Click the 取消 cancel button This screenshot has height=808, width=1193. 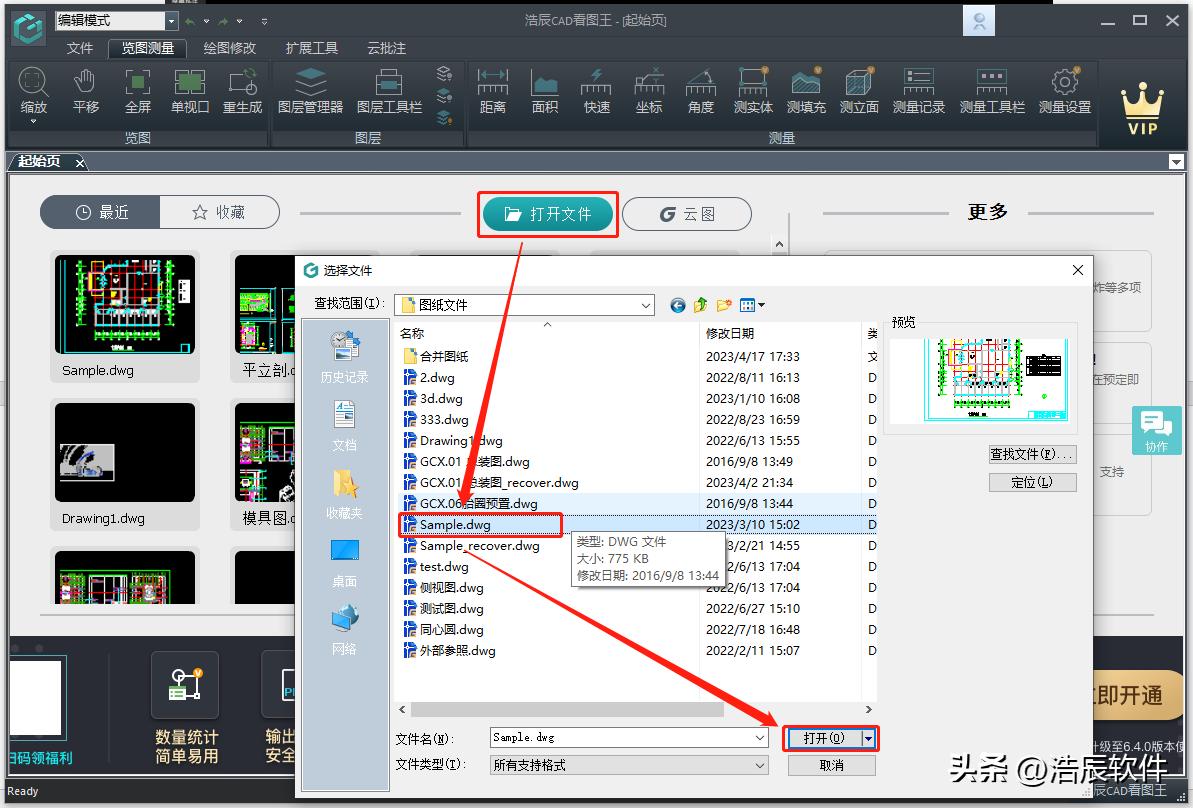tap(831, 765)
